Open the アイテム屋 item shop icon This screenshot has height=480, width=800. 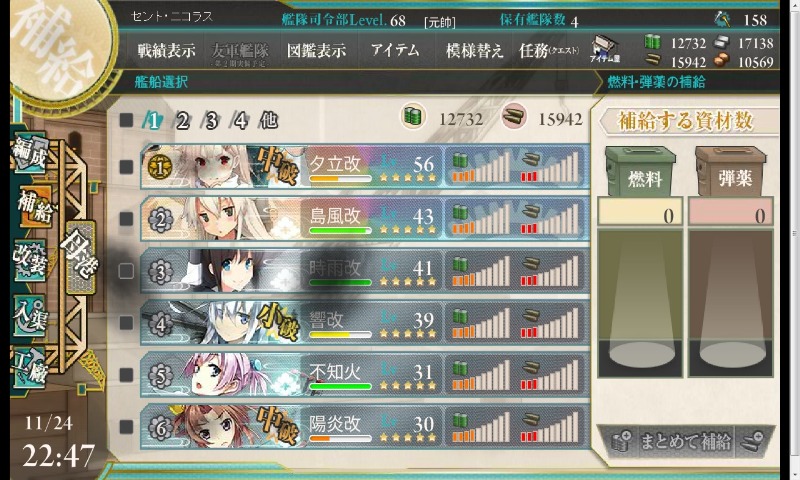605,50
